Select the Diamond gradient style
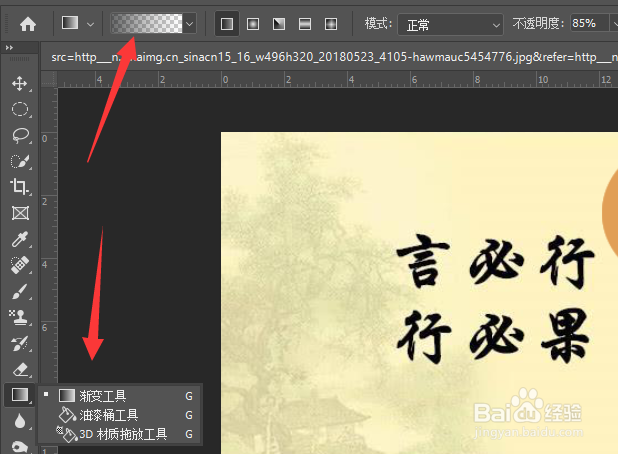The image size is (618, 454). 331,24
